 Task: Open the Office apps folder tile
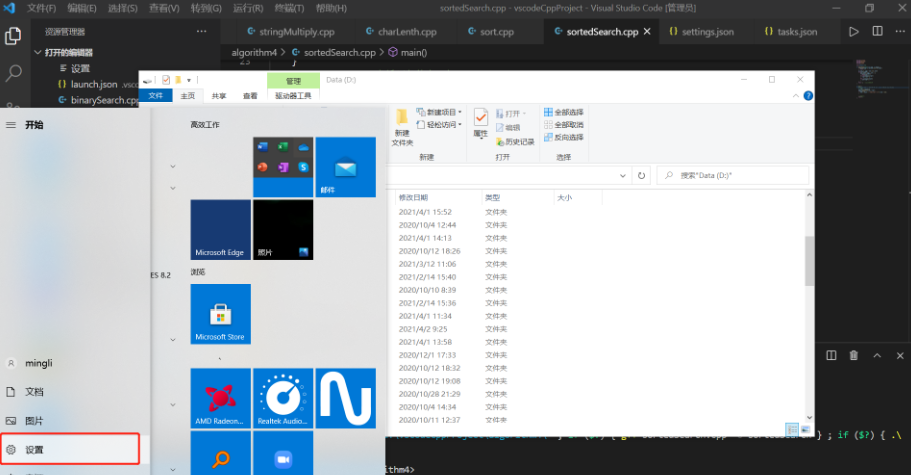pos(283,167)
